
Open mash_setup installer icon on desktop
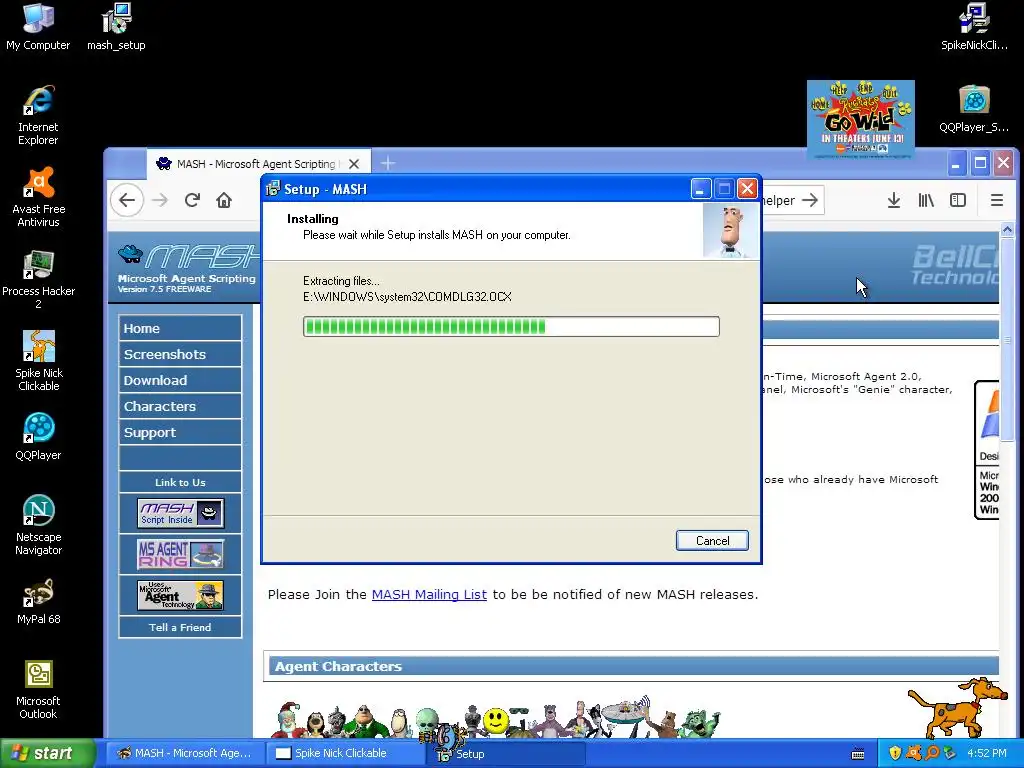click(116, 27)
